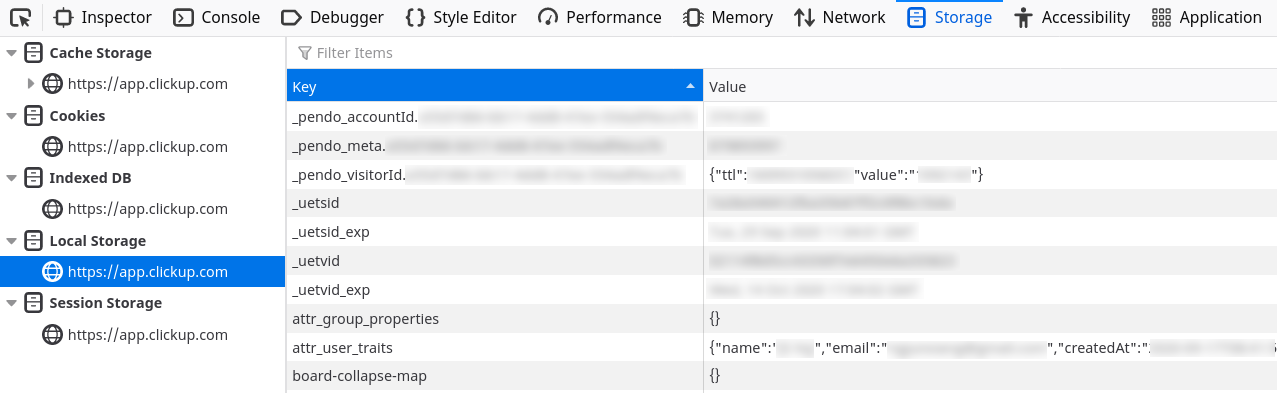The width and height of the screenshot is (1277, 393).
Task: Select the _uetsid key
Action: coord(316,203)
